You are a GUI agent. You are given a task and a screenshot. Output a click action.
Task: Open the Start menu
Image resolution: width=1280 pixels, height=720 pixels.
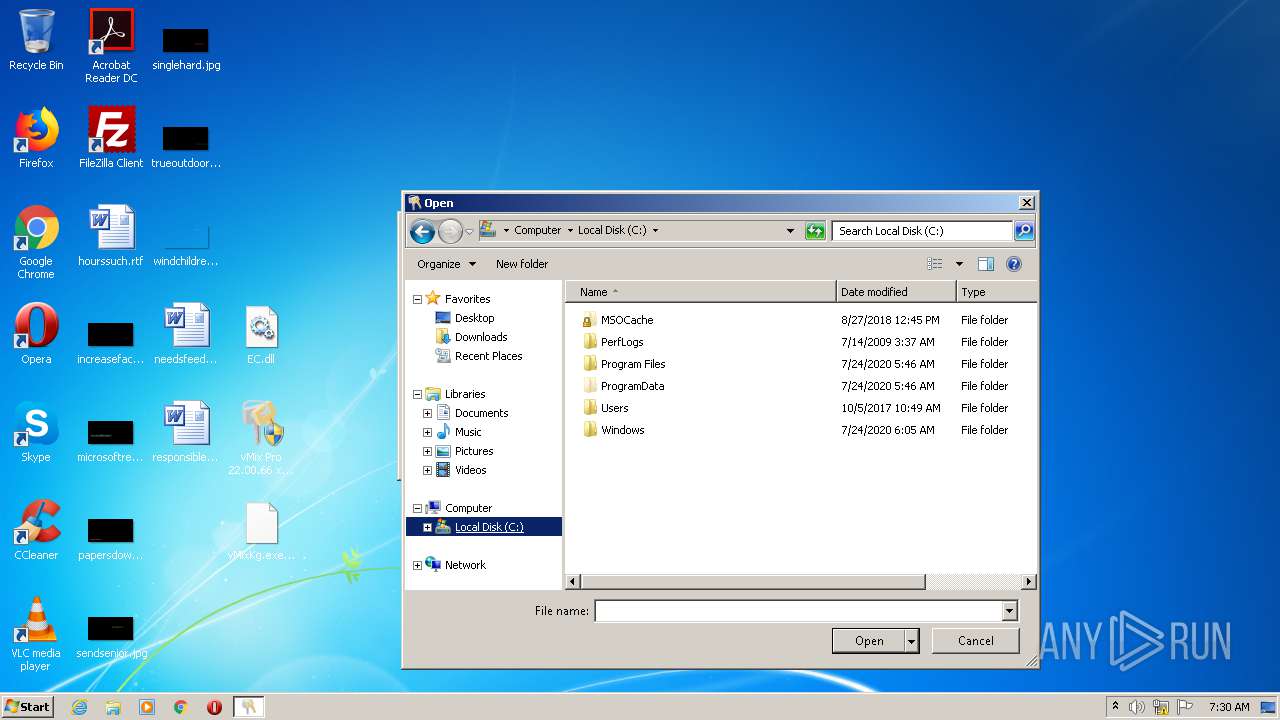pos(28,707)
